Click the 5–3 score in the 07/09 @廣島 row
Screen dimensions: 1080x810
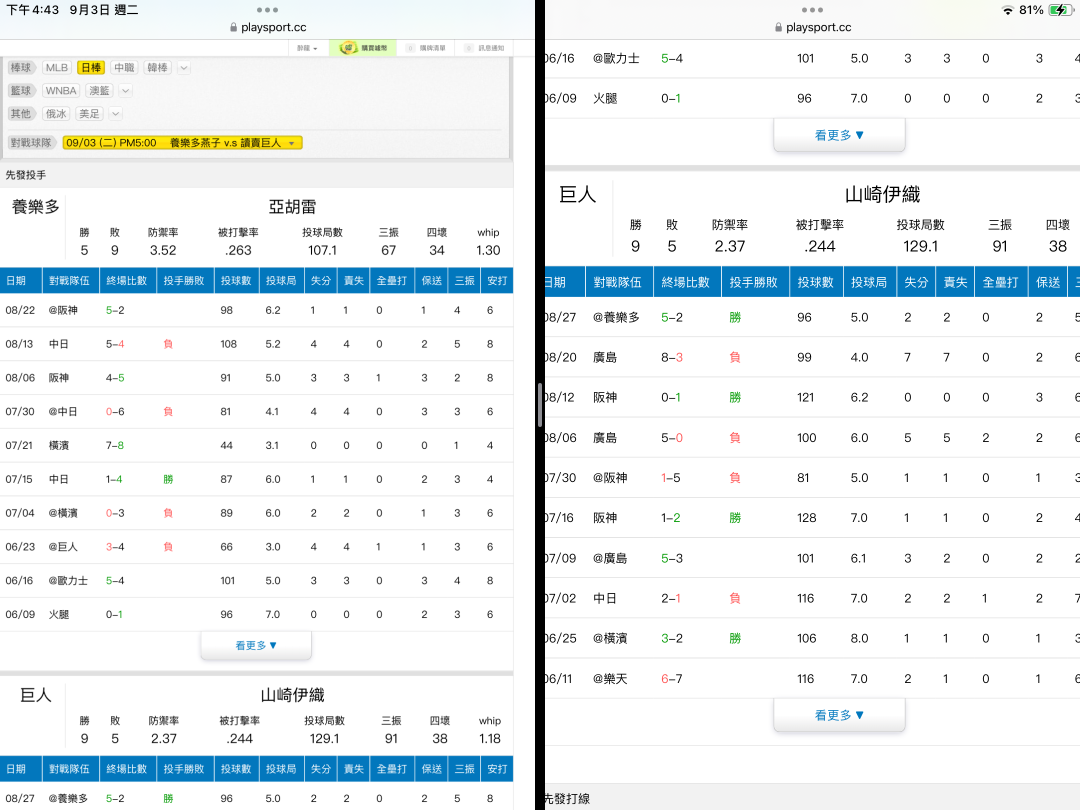click(672, 558)
